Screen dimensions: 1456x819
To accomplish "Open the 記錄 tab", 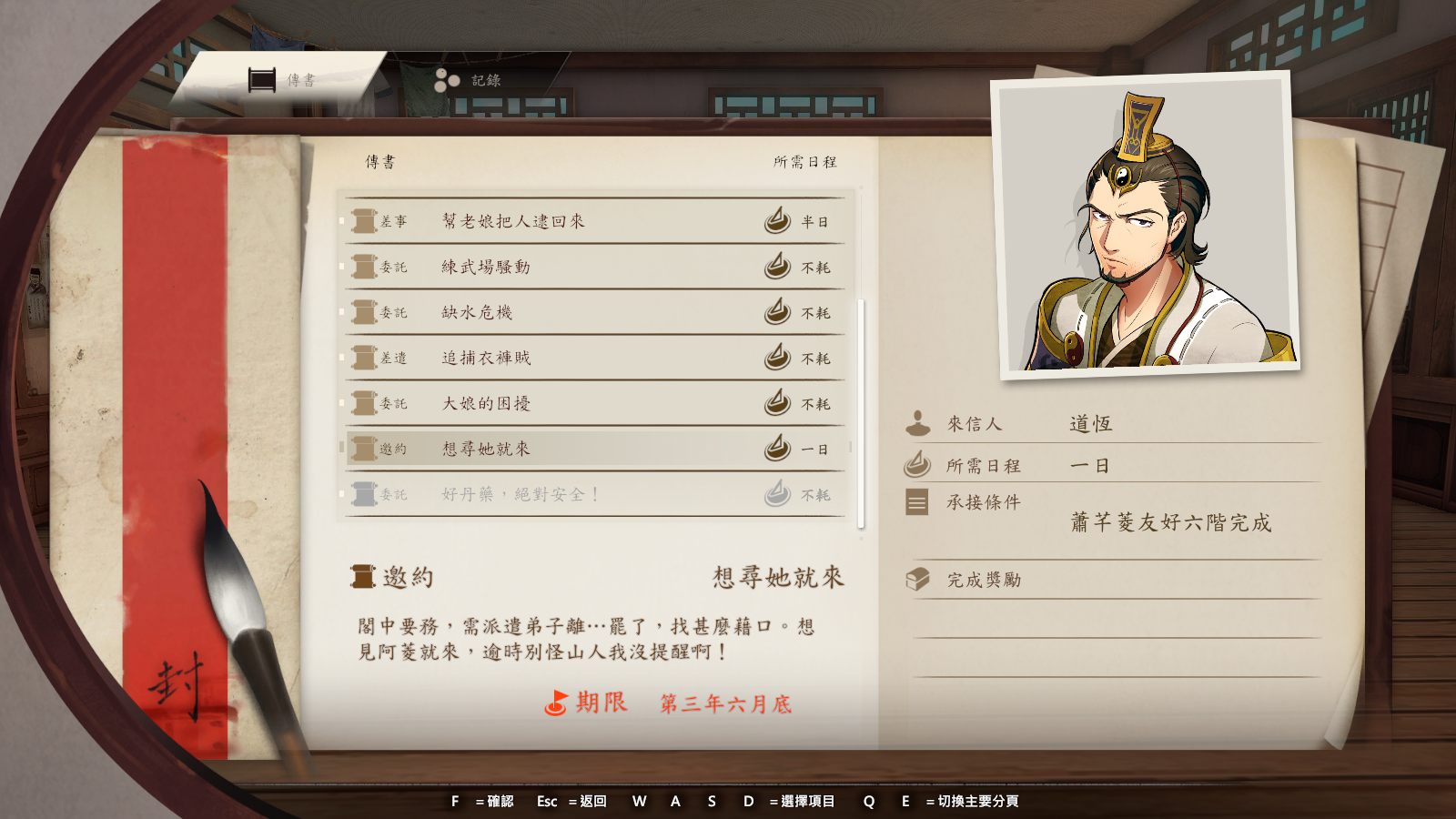I will 468,80.
